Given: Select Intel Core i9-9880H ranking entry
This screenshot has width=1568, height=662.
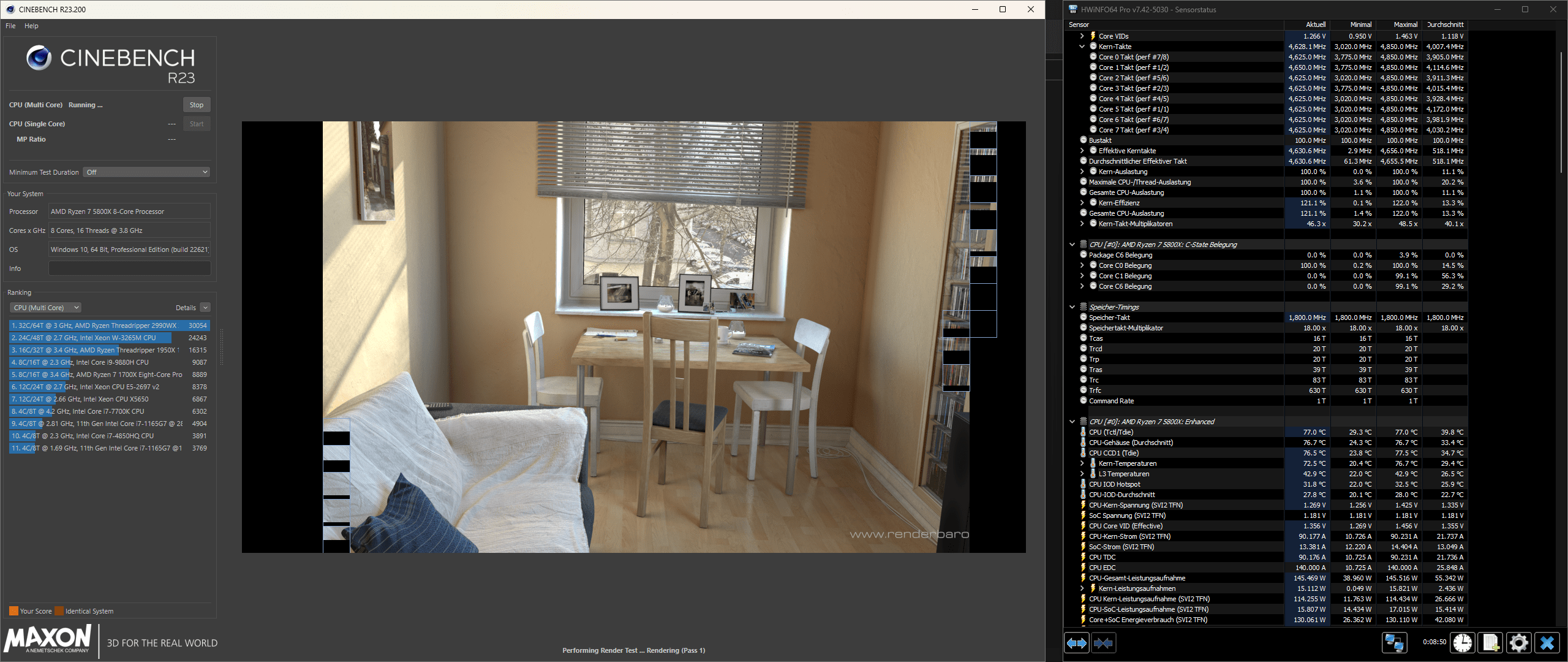Looking at the screenshot, I should [x=109, y=362].
